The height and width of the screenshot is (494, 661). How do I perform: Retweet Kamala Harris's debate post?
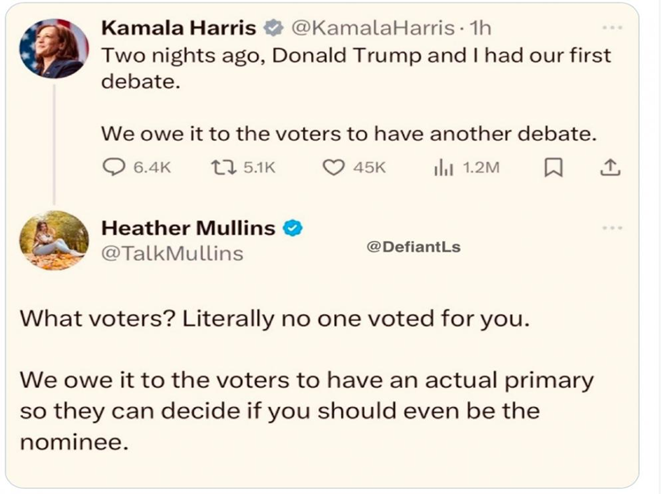225,168
